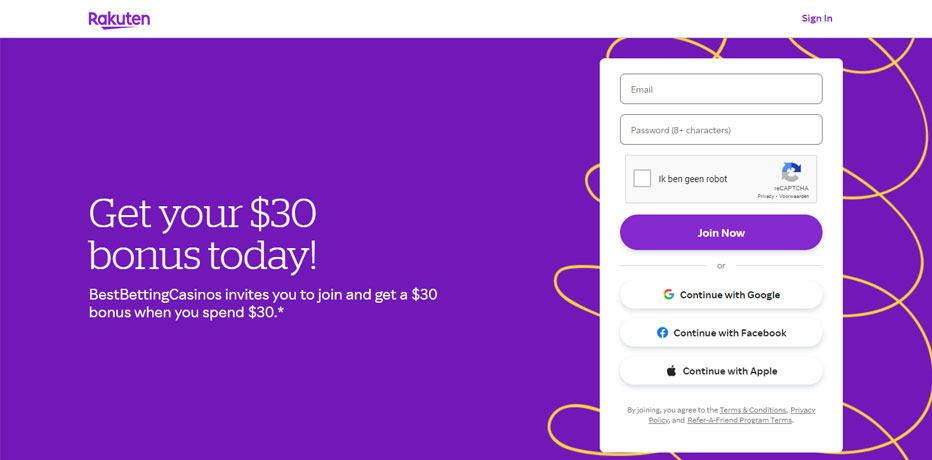This screenshot has width=932, height=460.
Task: Open the Privacy Policy link
Action: pos(802,410)
